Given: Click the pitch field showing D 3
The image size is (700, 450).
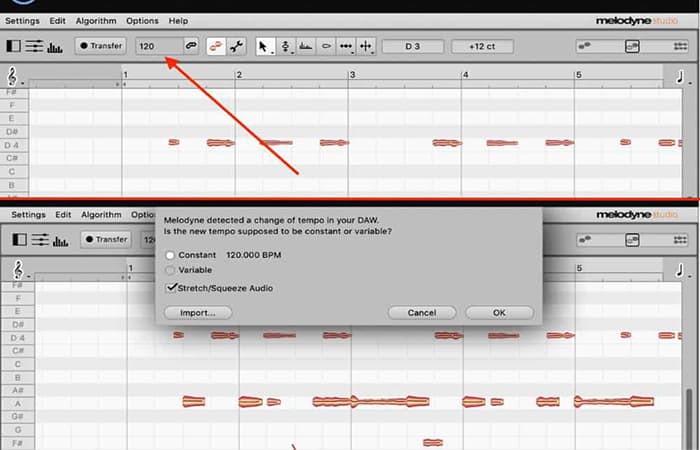Looking at the screenshot, I should click(412, 46).
